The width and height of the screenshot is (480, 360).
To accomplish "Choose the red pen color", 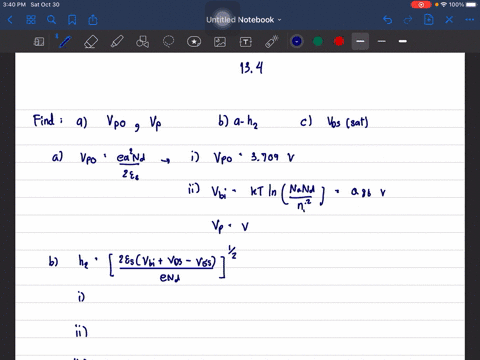I will point(339,41).
